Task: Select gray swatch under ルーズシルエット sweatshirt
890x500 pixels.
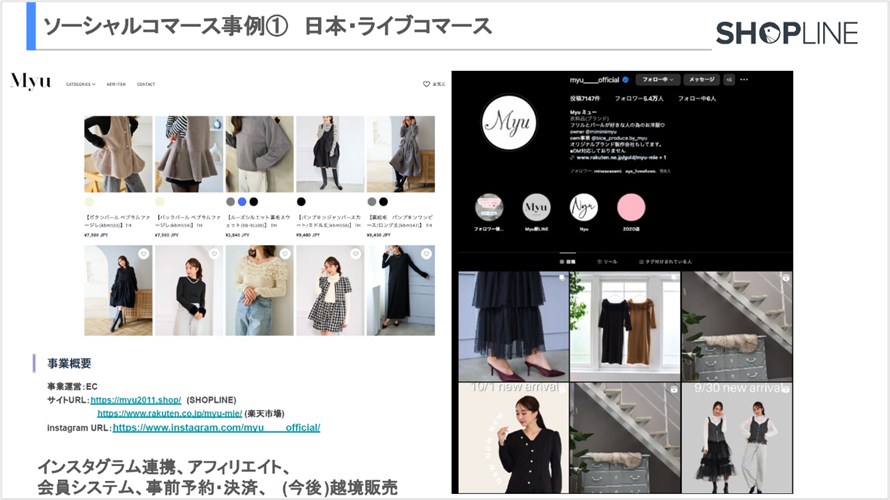Action: coord(230,201)
